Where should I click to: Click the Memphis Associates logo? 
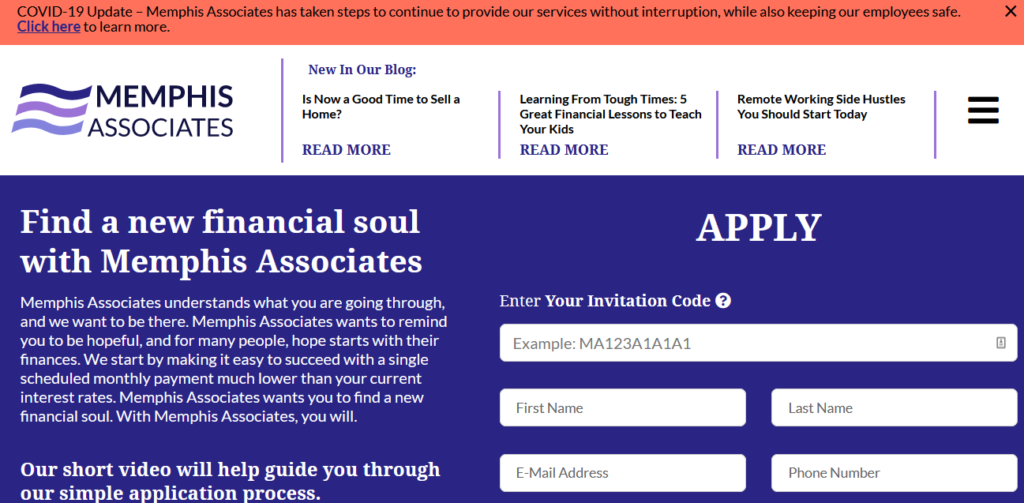pyautogui.click(x=122, y=110)
